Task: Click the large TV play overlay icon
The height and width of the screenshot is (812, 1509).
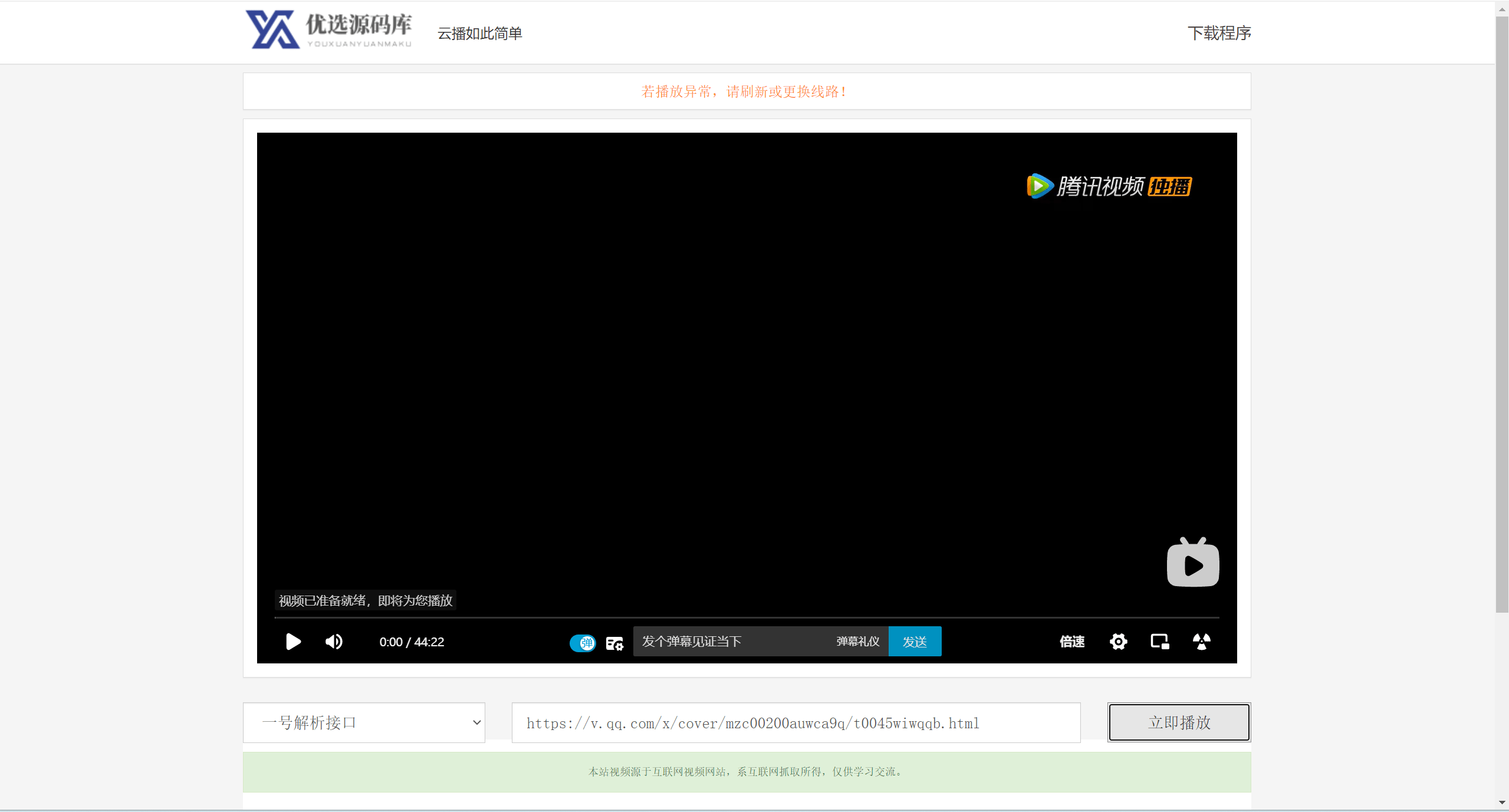Action: 1193,563
